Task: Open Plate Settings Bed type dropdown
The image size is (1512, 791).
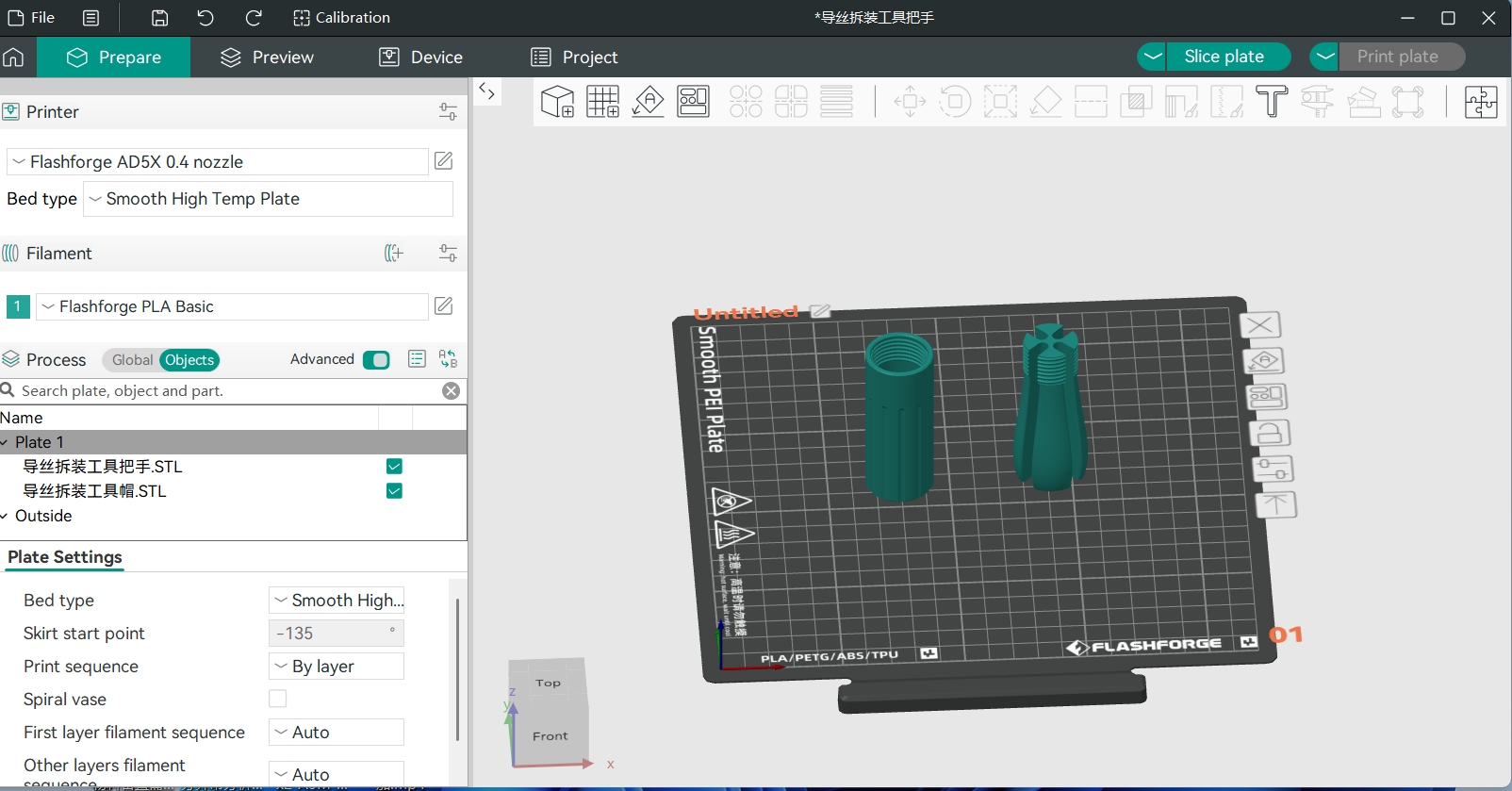Action: [x=337, y=600]
